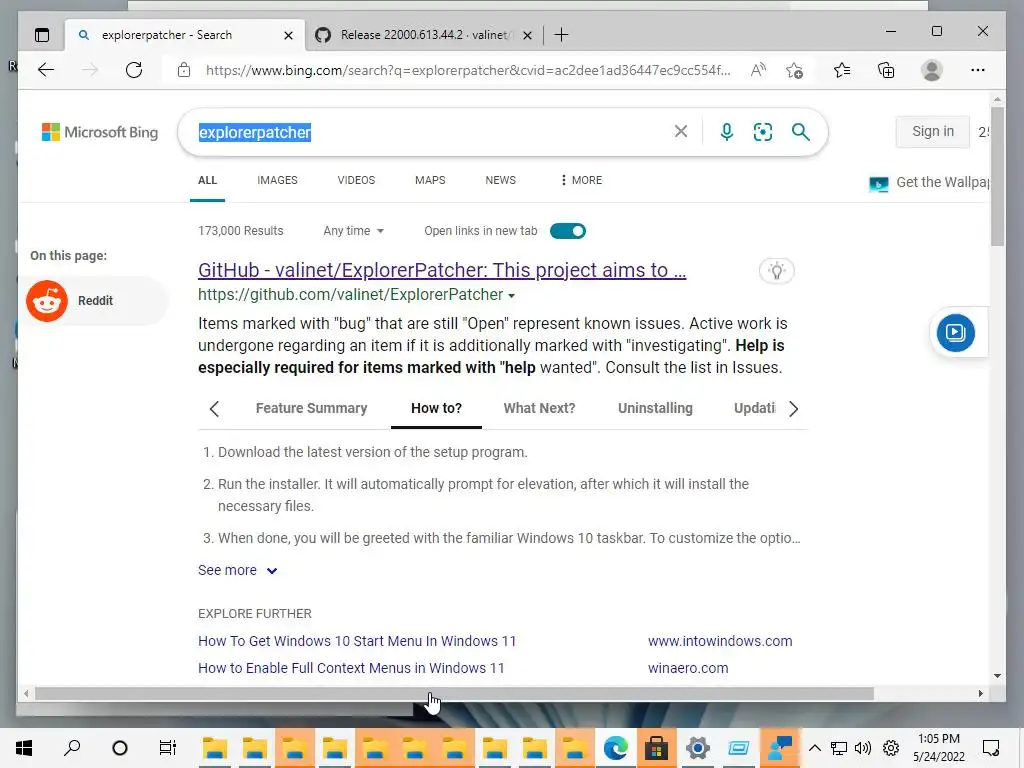Switch to the Release 22000.613.44.2 tab
The image size is (1024, 768).
pyautogui.click(x=424, y=35)
